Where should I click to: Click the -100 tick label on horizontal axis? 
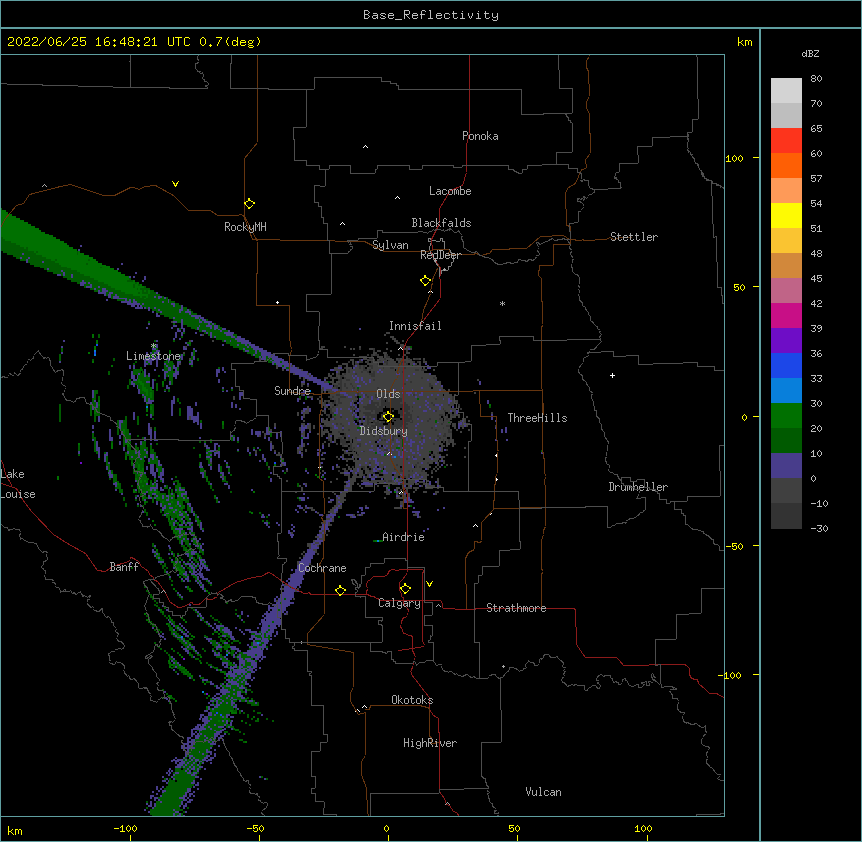(125, 828)
